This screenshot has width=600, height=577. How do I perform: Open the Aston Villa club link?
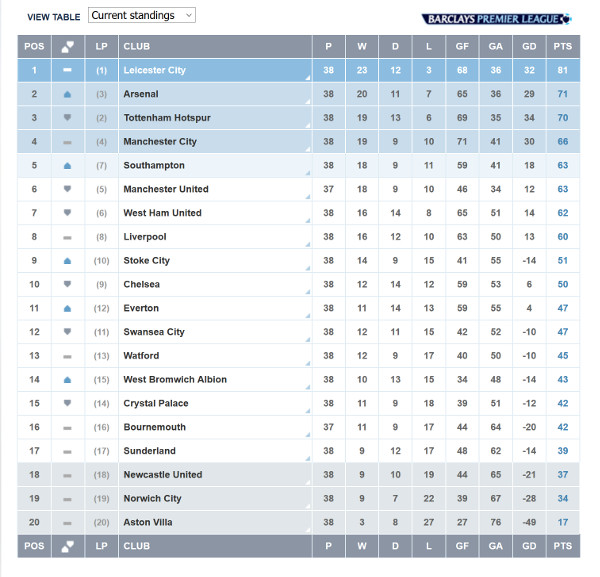pyautogui.click(x=148, y=522)
